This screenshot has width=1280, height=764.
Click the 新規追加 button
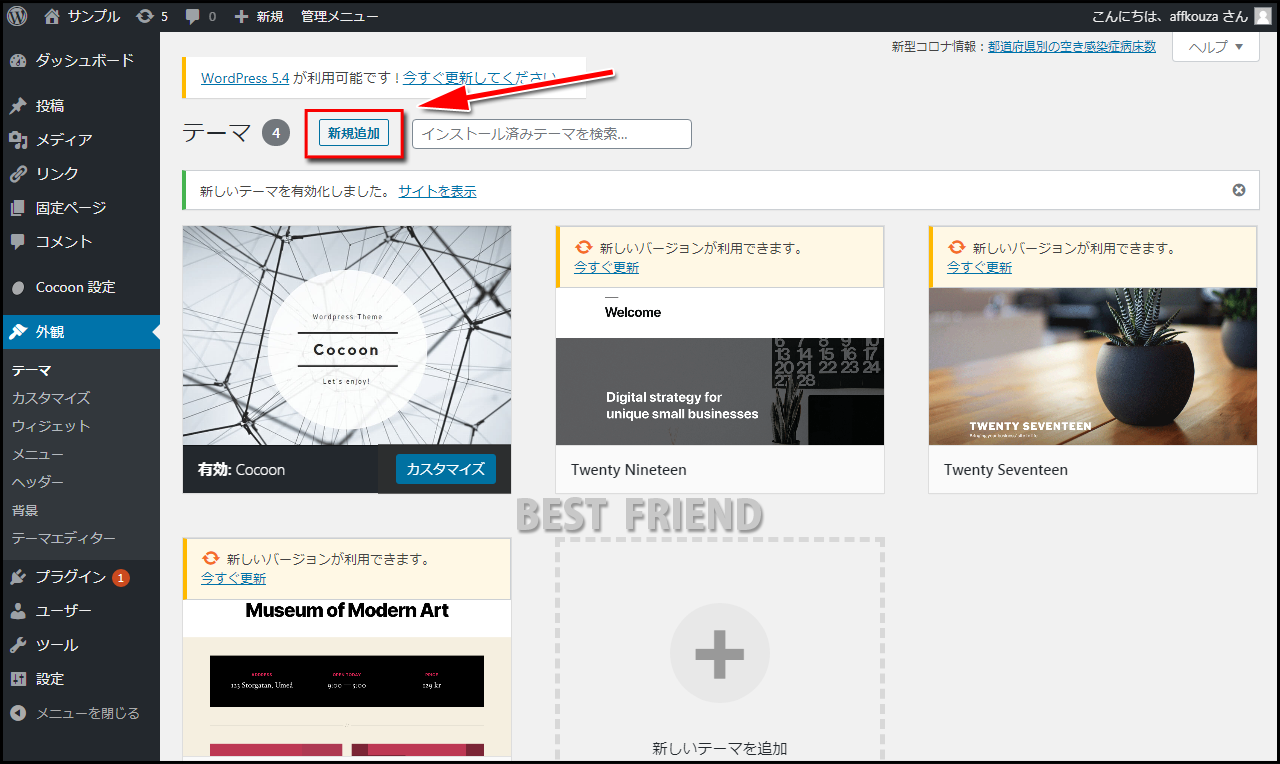click(x=354, y=133)
